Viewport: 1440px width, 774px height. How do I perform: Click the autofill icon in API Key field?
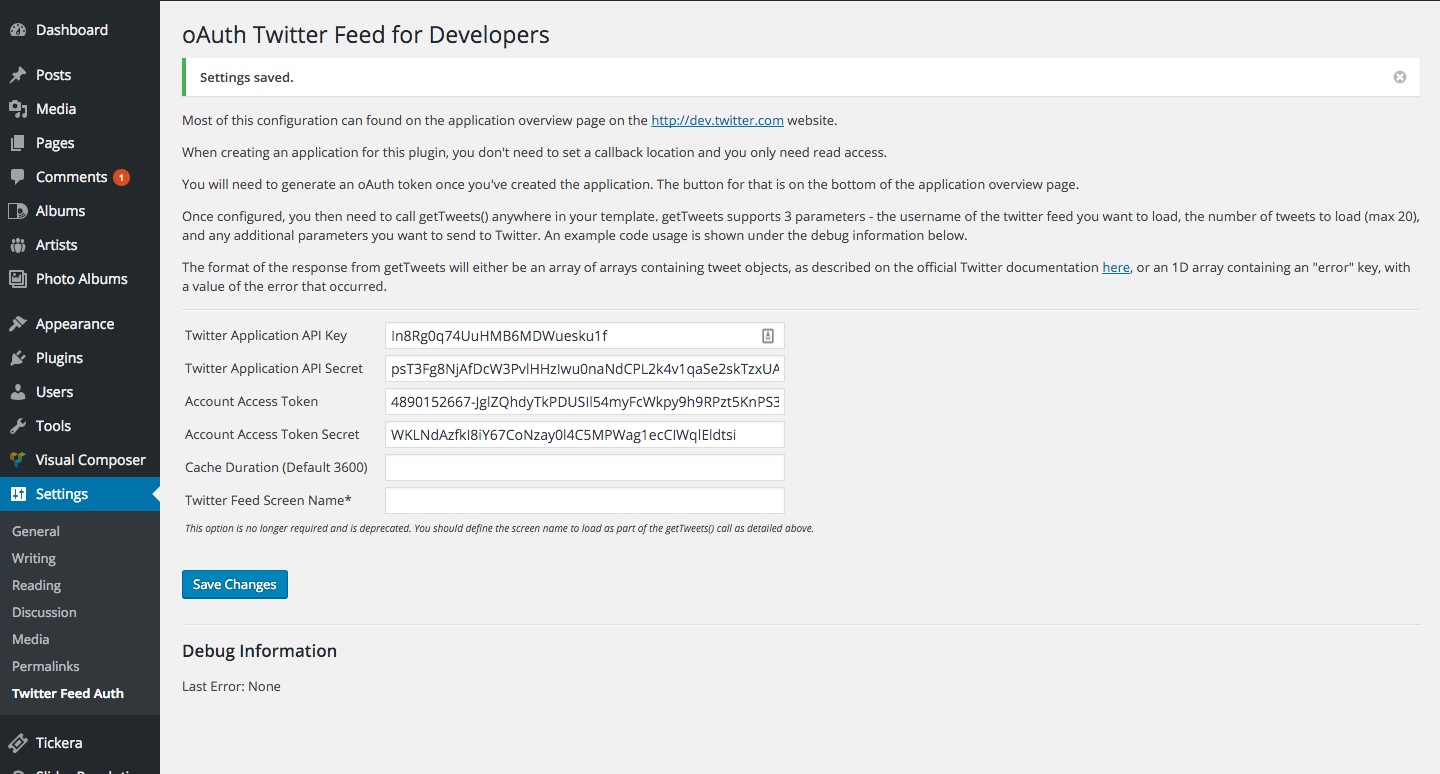point(768,336)
